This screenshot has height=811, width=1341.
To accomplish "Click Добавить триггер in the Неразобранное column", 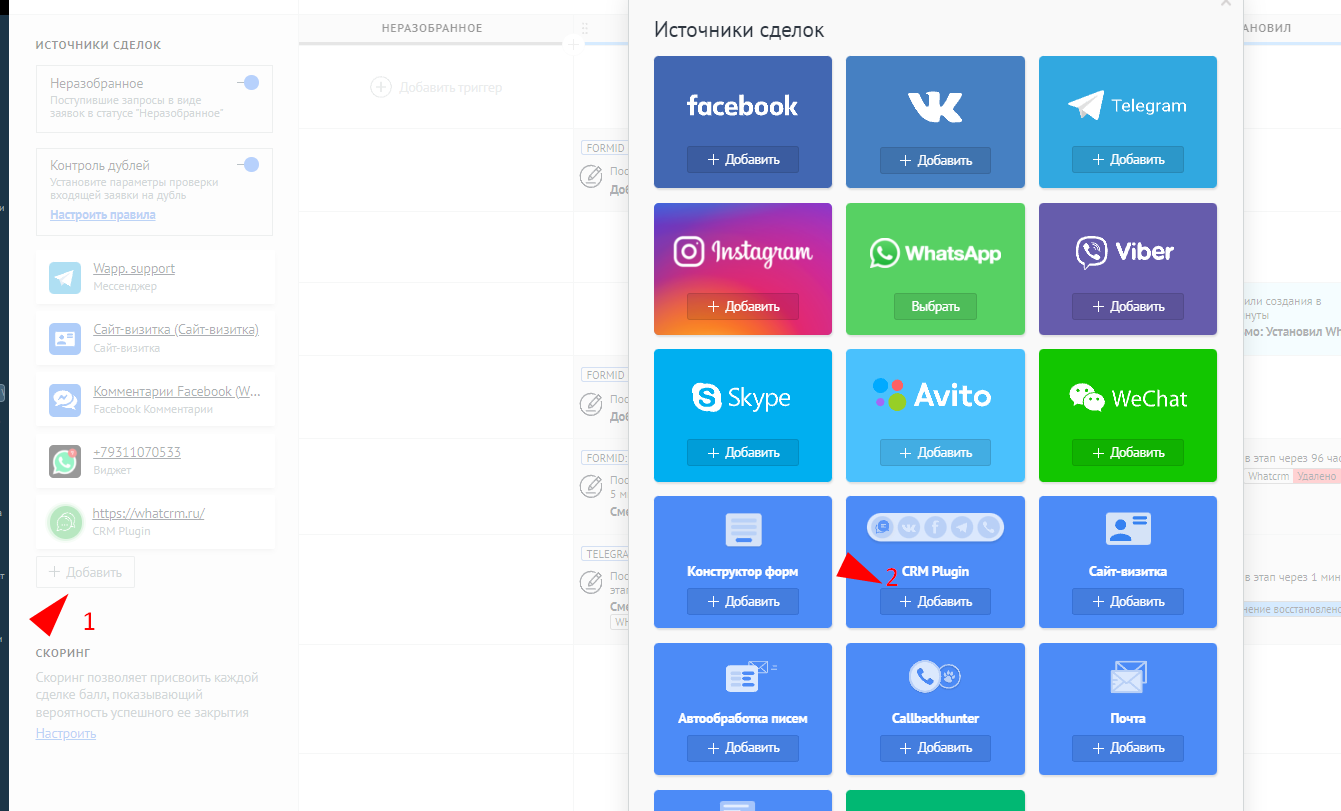I will click(x=436, y=87).
